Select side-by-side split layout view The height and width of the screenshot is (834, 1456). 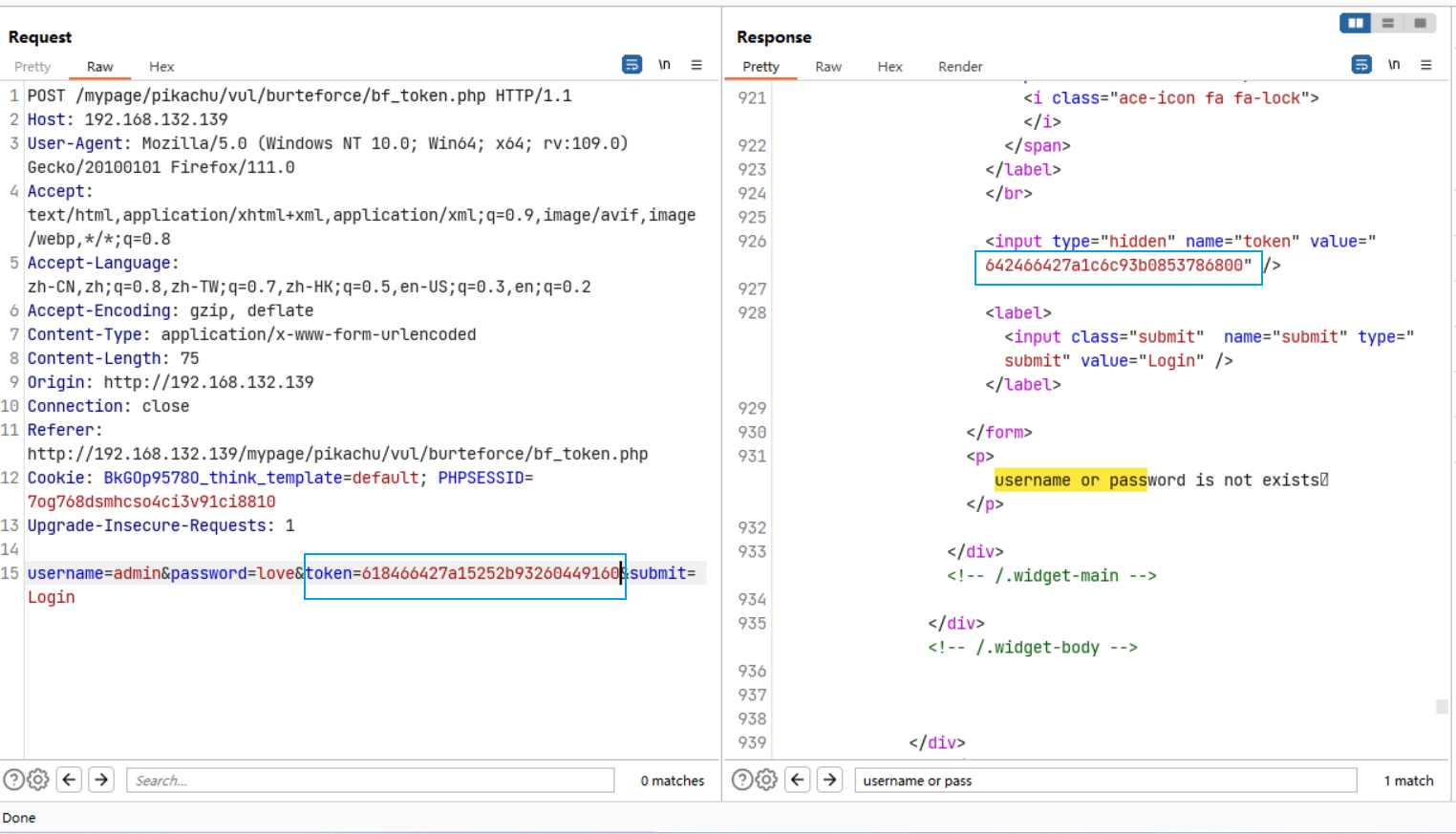coord(1355,23)
